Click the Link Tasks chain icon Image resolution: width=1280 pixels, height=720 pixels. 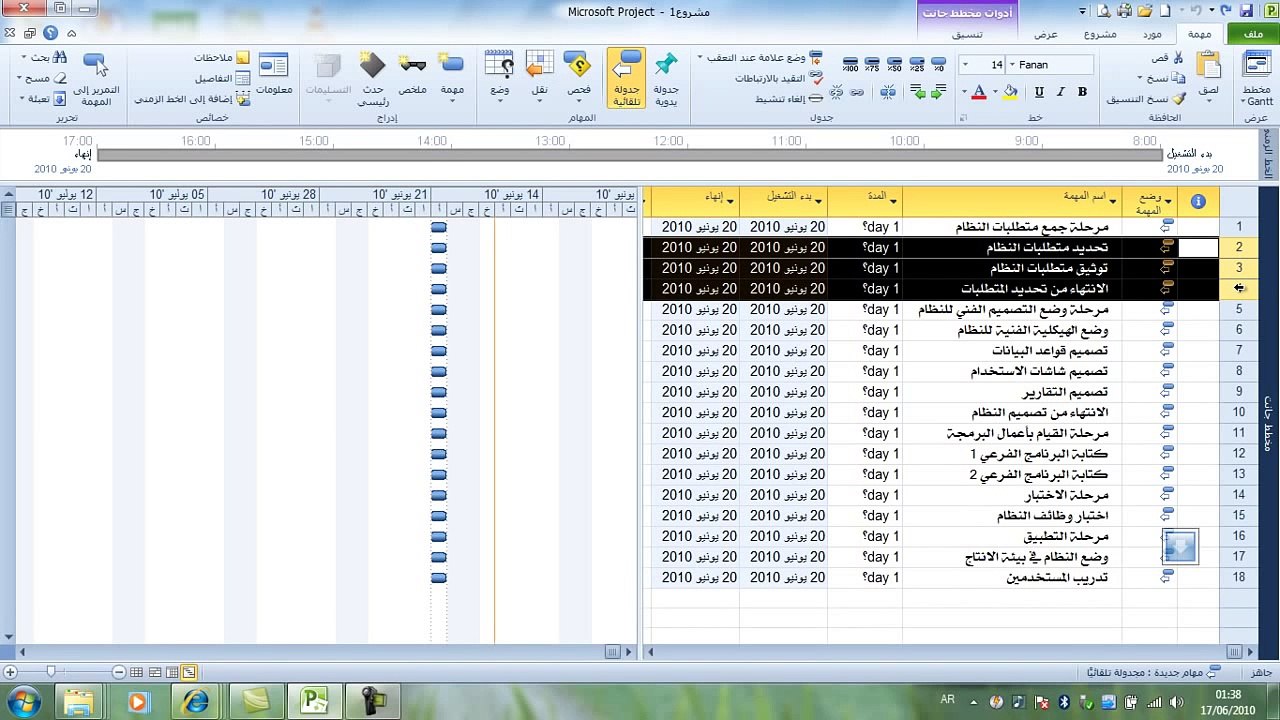point(859,92)
